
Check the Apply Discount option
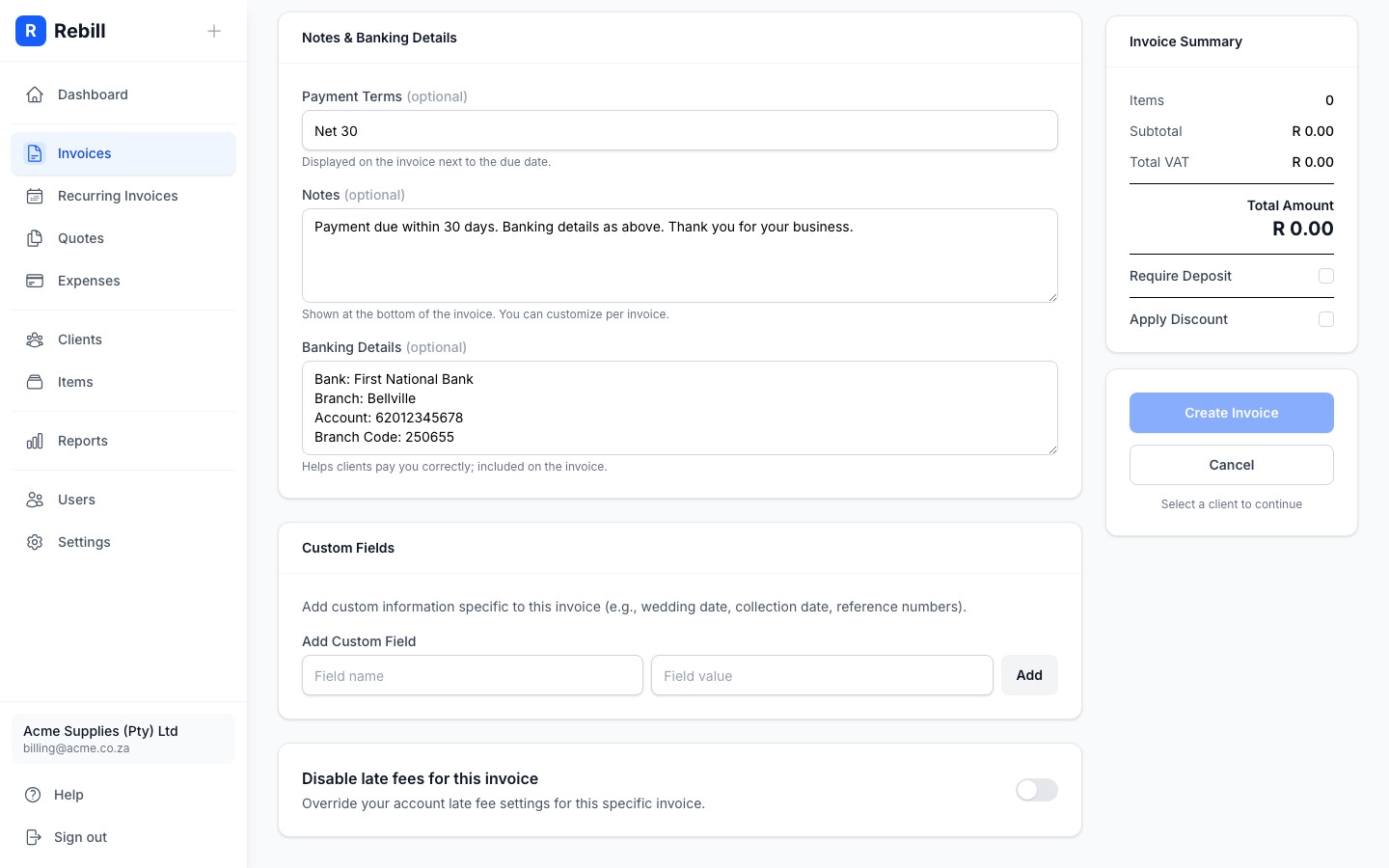[x=1326, y=319]
